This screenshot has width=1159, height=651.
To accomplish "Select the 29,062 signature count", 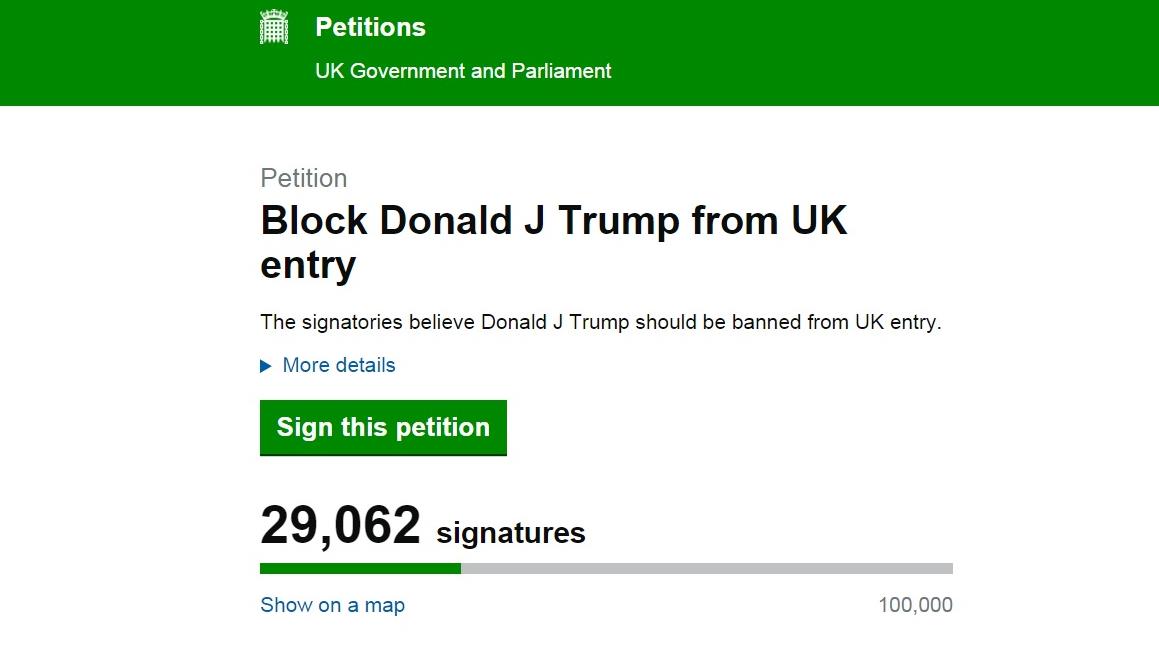I will (340, 525).
